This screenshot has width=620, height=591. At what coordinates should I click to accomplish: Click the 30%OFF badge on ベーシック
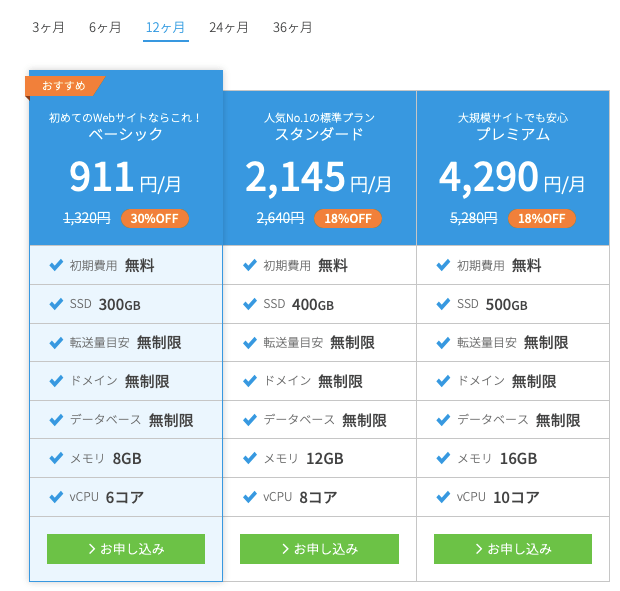pos(155,218)
